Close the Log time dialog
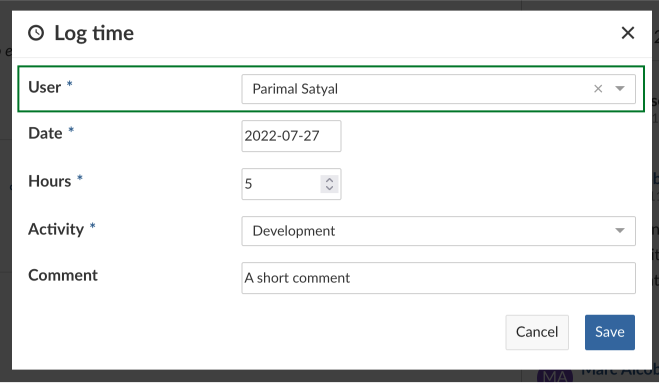Screen dimensions: 659x383 [x=627, y=33]
